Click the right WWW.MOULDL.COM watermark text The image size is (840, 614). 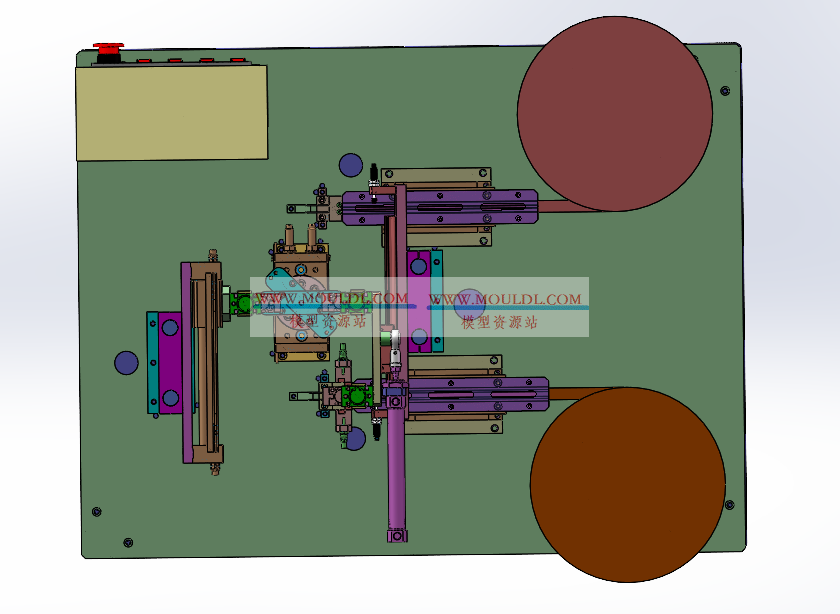click(x=505, y=298)
